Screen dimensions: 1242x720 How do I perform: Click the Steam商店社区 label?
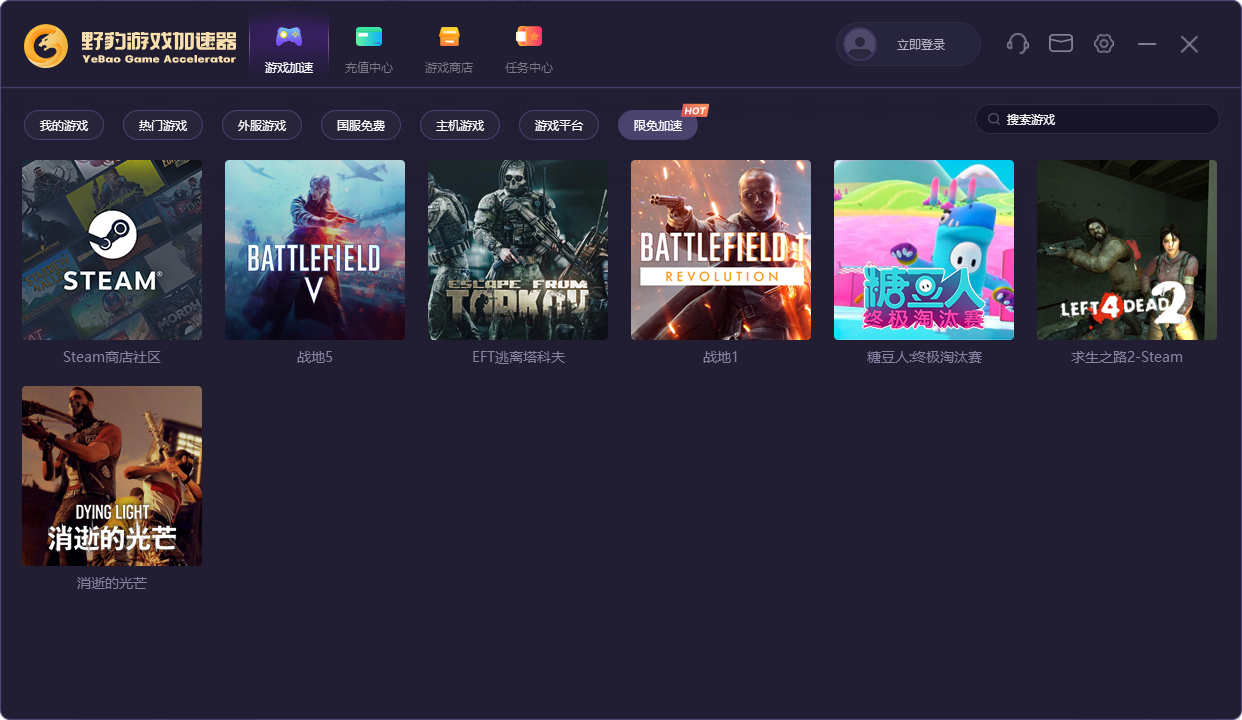112,357
